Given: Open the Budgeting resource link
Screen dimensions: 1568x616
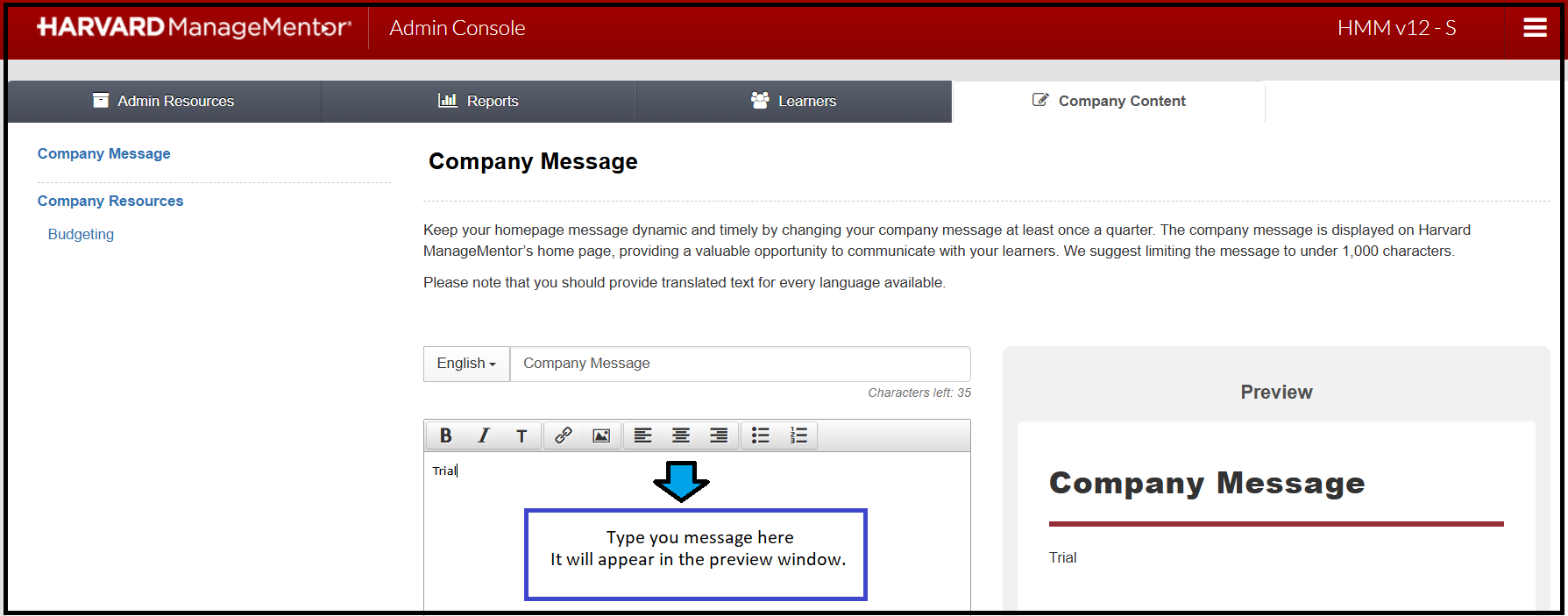Looking at the screenshot, I should point(81,235).
